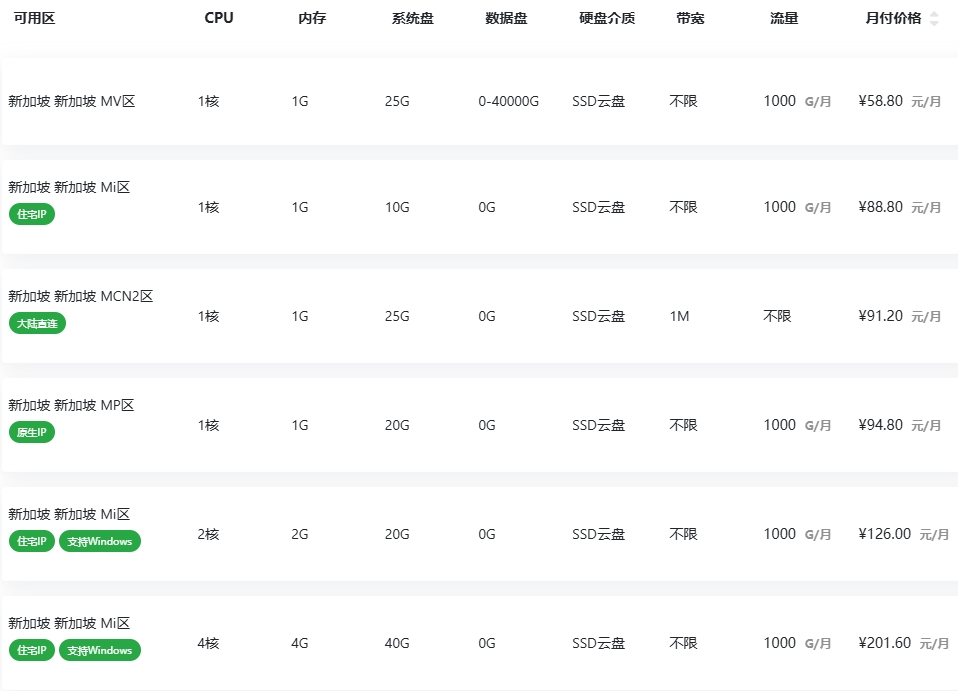The image size is (958, 691).
Task: Click the 住宅IP badge in the ¥88.80 row
Action: point(31,214)
